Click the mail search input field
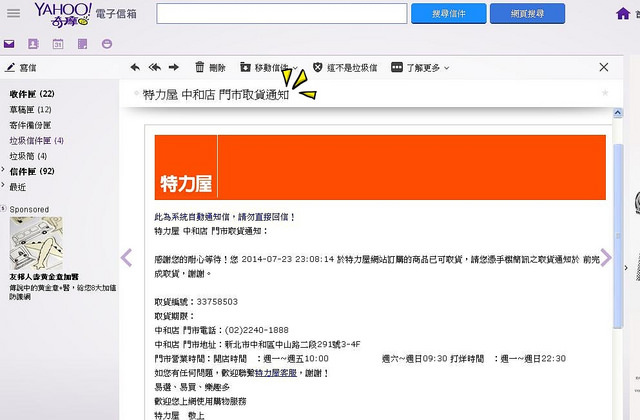640x420 pixels. coord(282,14)
